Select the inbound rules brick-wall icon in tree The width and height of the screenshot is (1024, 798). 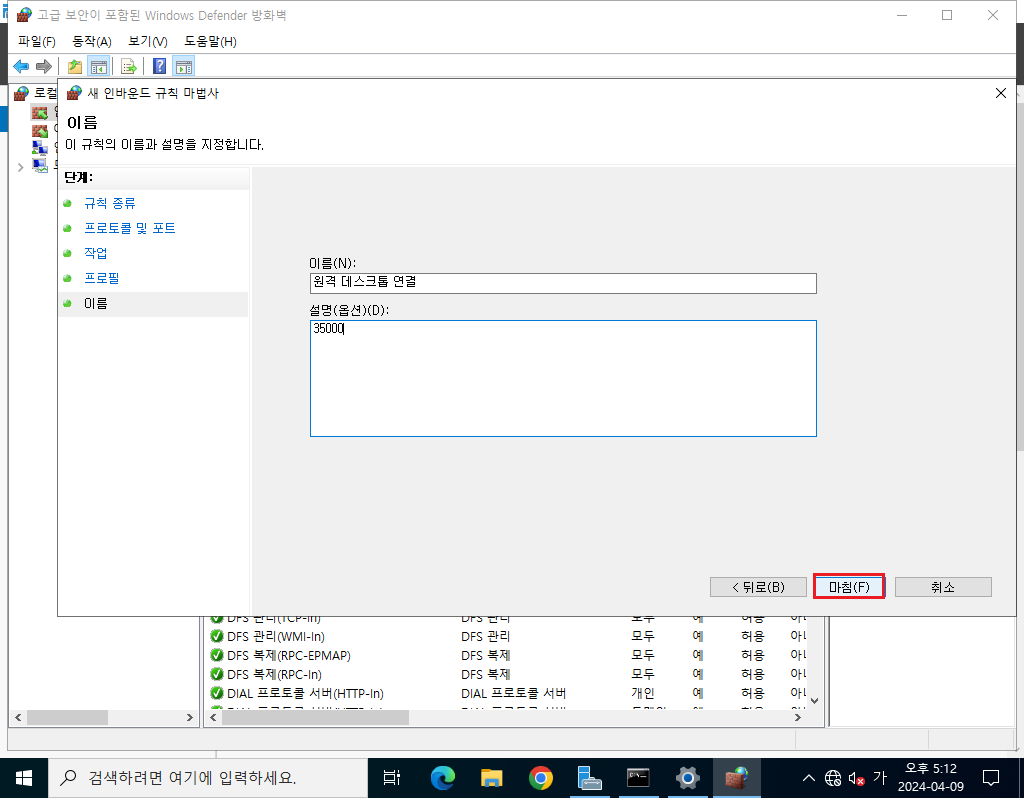tap(40, 112)
